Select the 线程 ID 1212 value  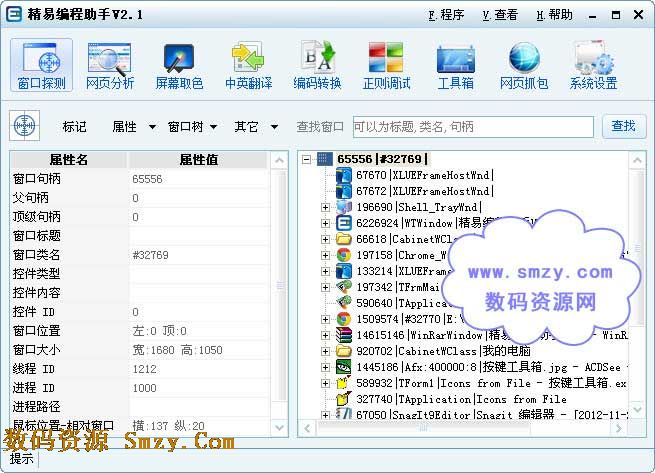click(x=199, y=369)
